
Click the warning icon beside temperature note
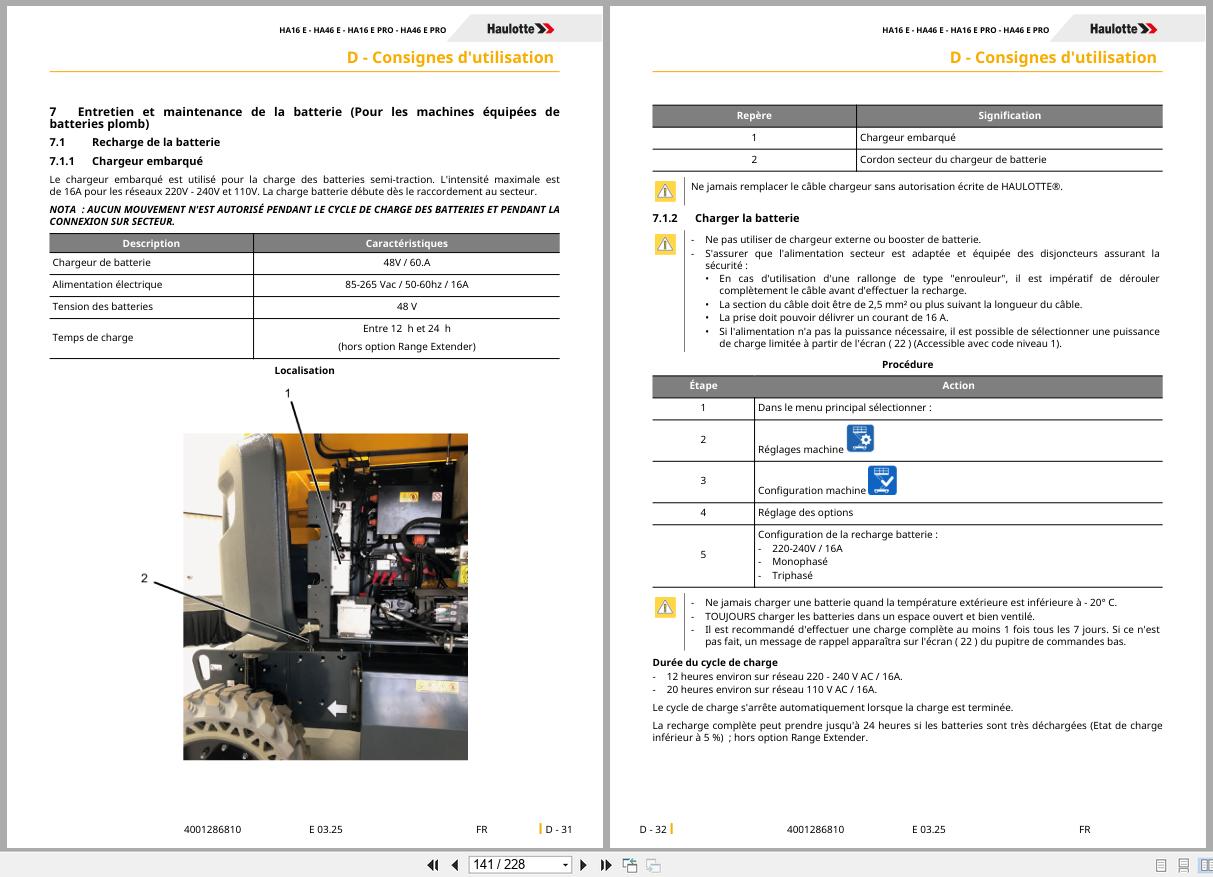point(665,607)
